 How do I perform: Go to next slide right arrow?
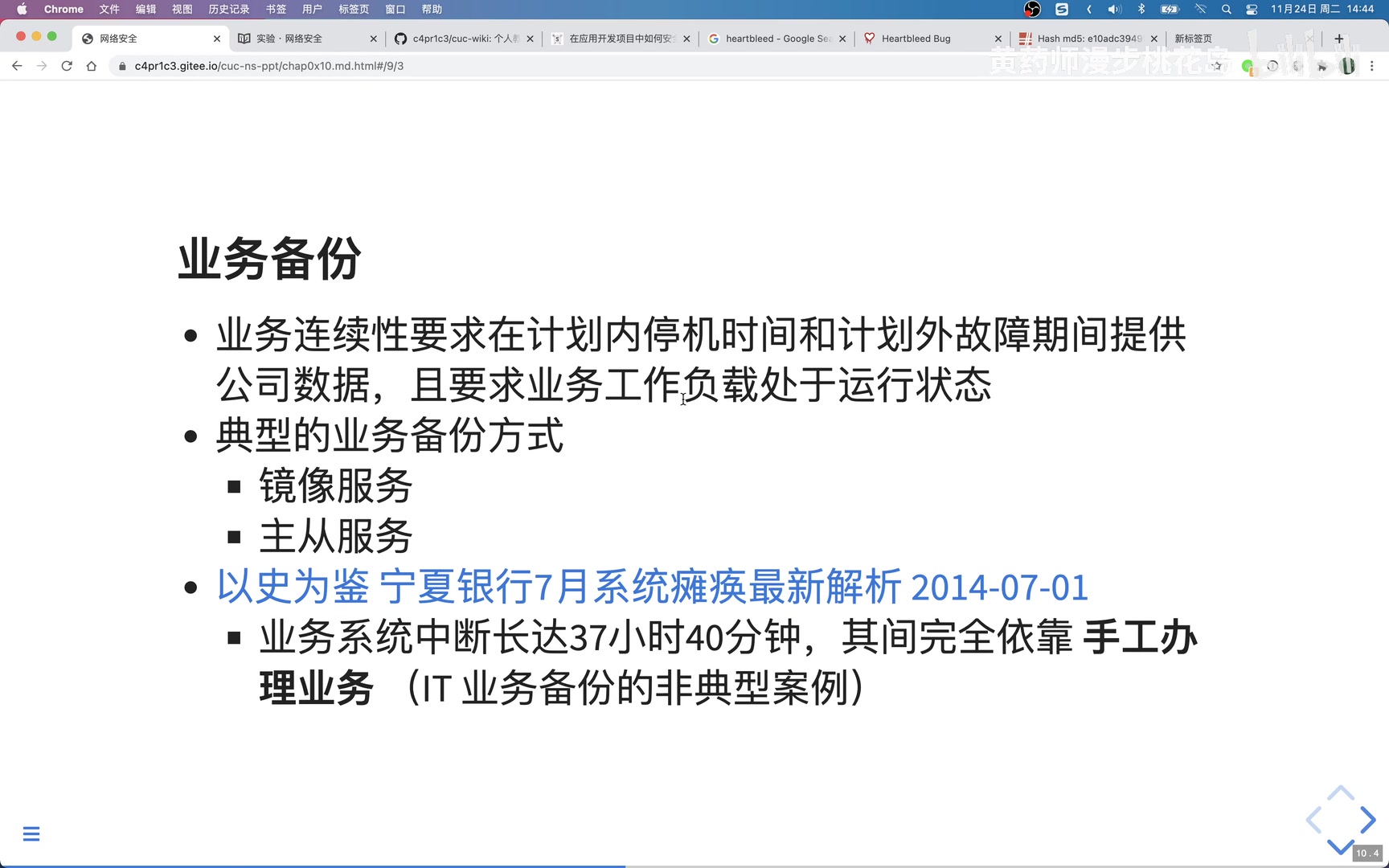click(x=1367, y=820)
